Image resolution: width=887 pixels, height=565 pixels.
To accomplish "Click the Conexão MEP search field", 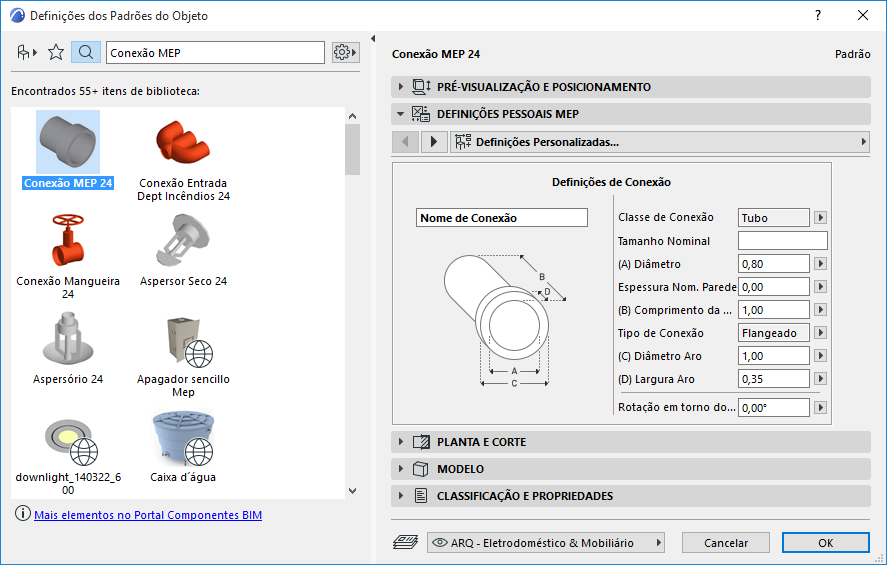I will click(x=215, y=53).
